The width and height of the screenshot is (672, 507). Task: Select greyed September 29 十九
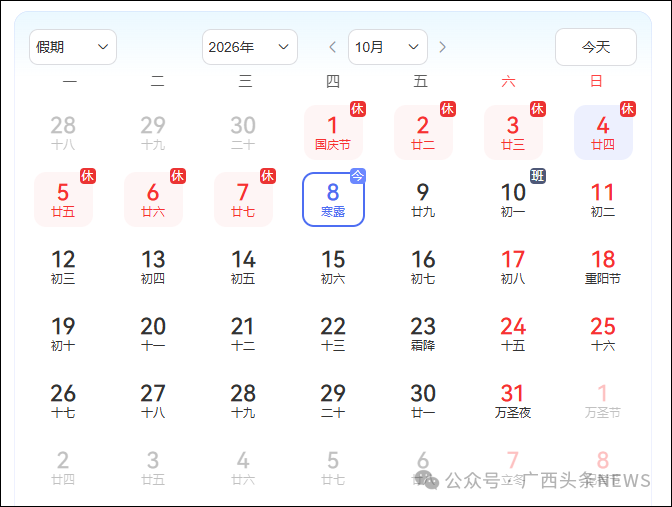click(153, 132)
